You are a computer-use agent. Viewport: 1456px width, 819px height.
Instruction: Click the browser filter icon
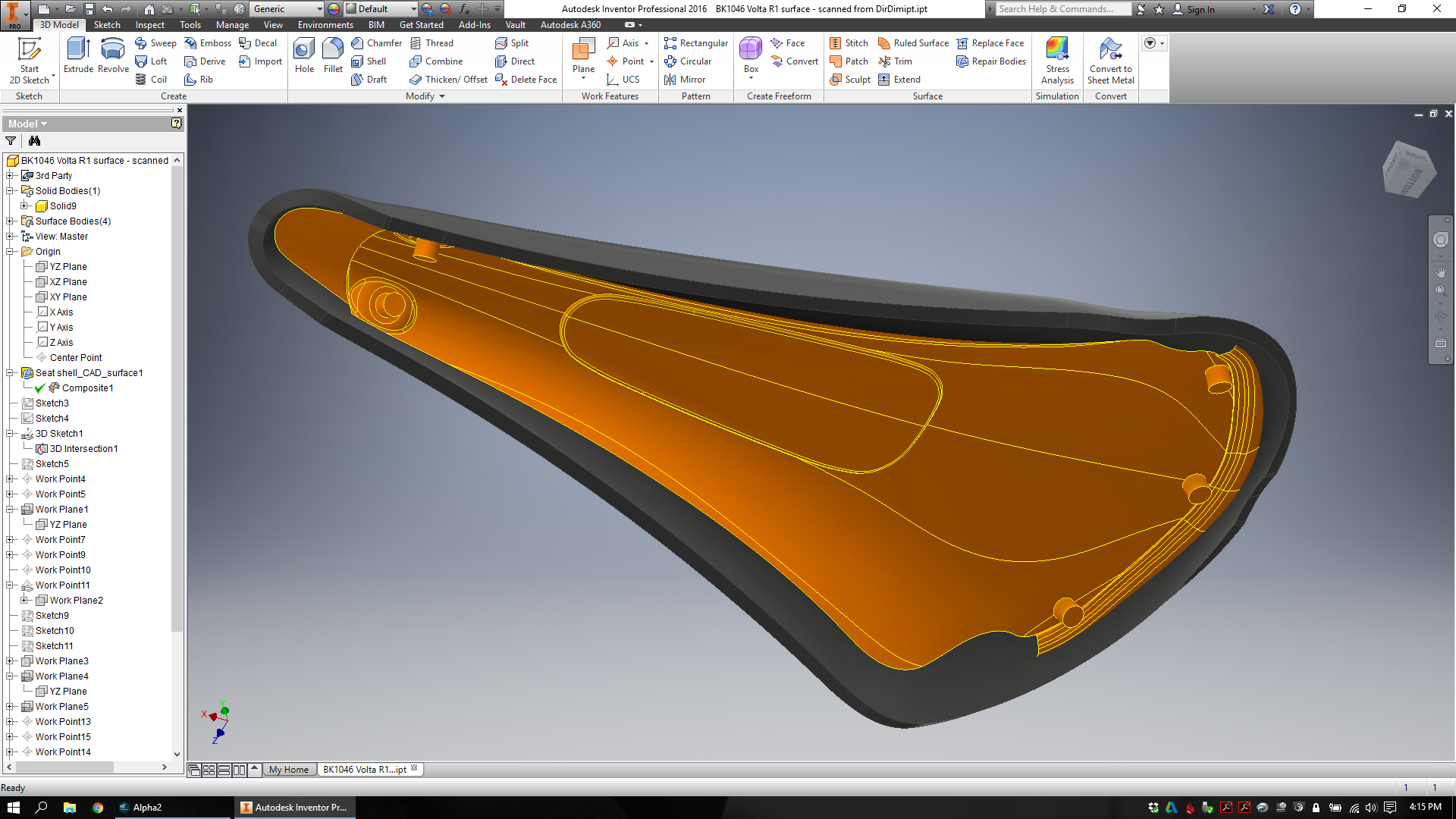click(x=11, y=141)
